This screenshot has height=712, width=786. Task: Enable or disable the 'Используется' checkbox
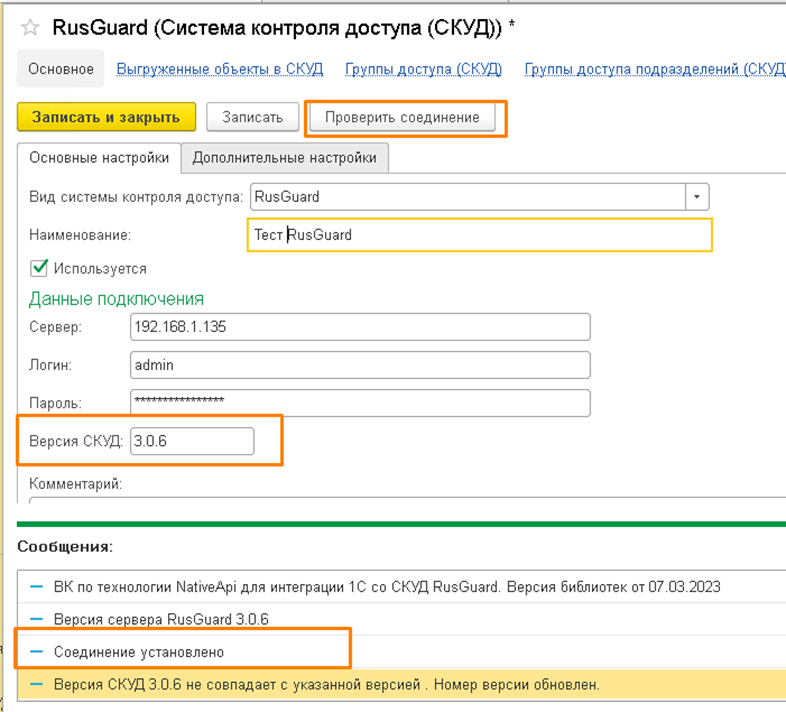pyautogui.click(x=40, y=268)
